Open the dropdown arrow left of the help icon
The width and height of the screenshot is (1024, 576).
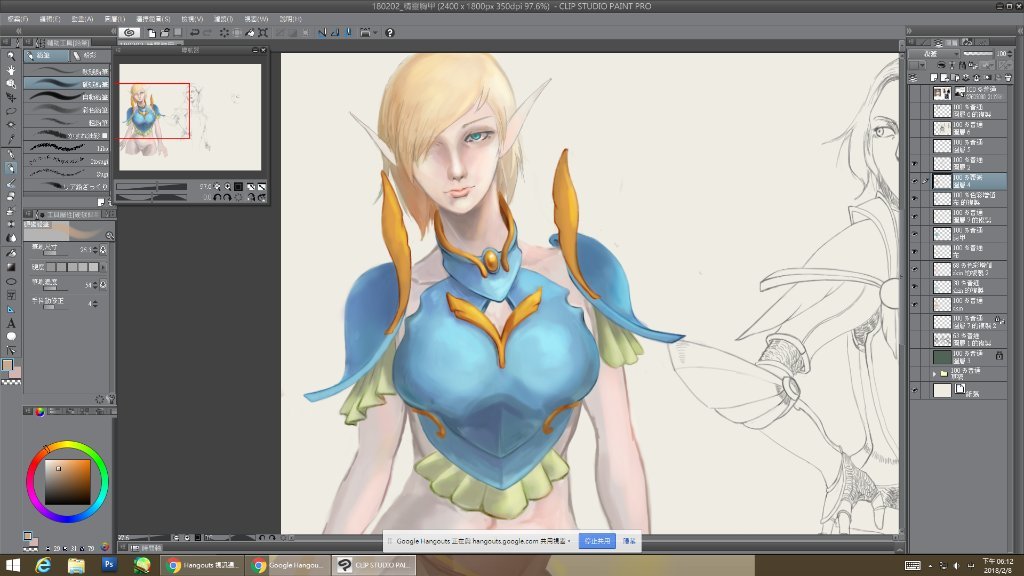(375, 33)
